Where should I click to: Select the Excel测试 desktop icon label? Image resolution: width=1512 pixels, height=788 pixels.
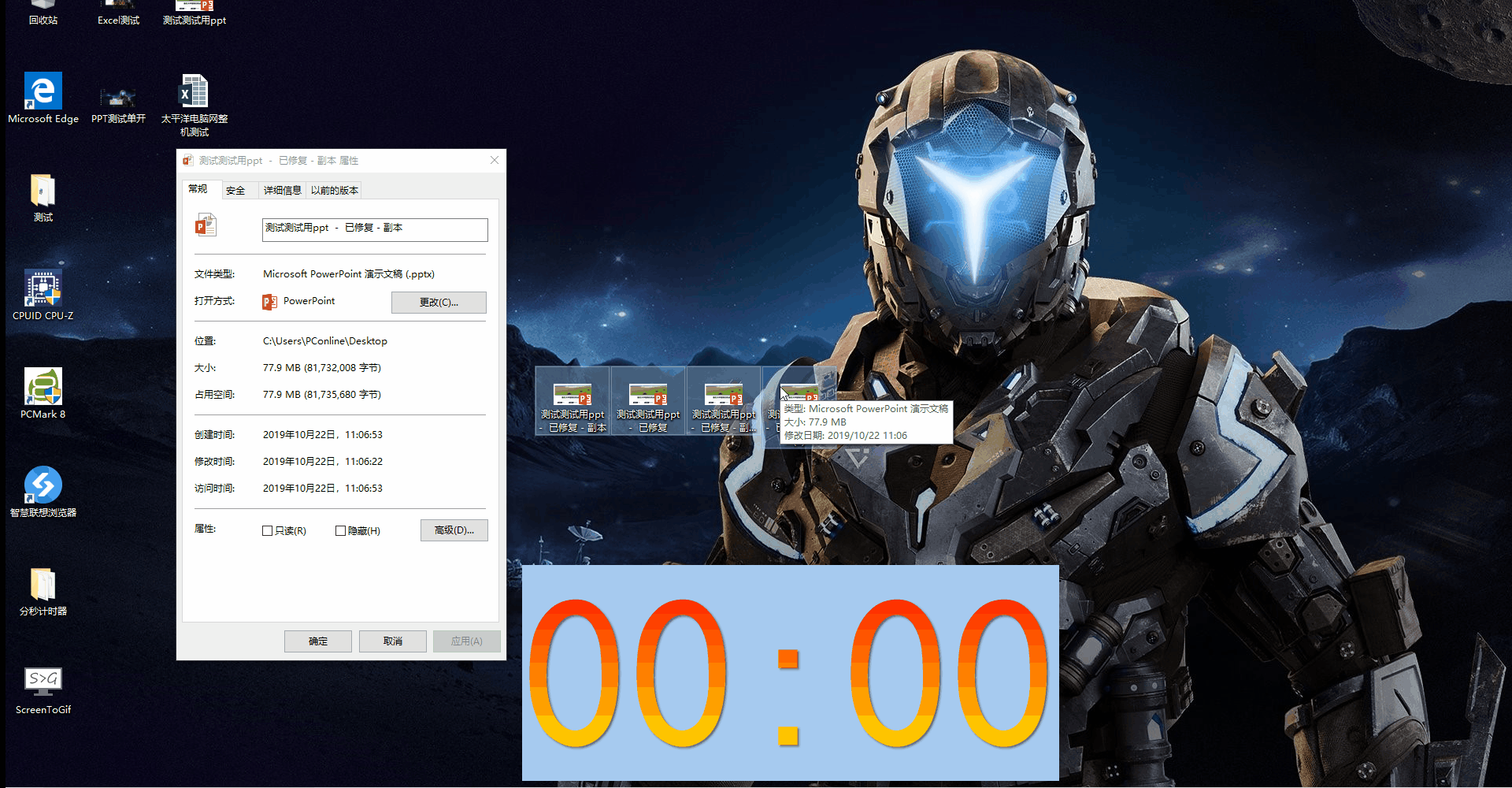118,20
